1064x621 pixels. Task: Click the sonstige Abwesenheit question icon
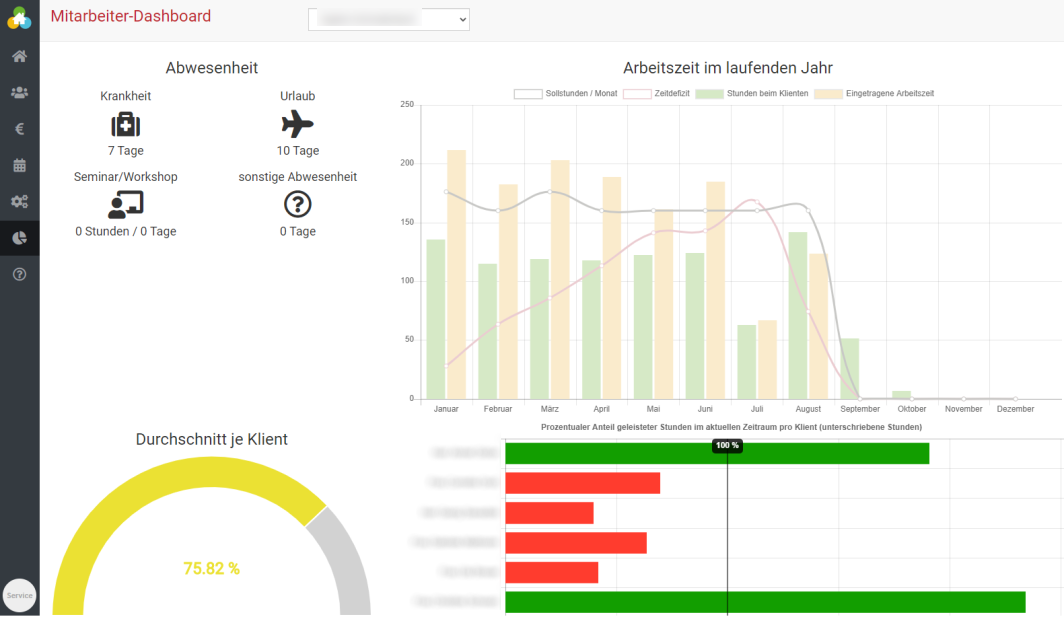[298, 204]
